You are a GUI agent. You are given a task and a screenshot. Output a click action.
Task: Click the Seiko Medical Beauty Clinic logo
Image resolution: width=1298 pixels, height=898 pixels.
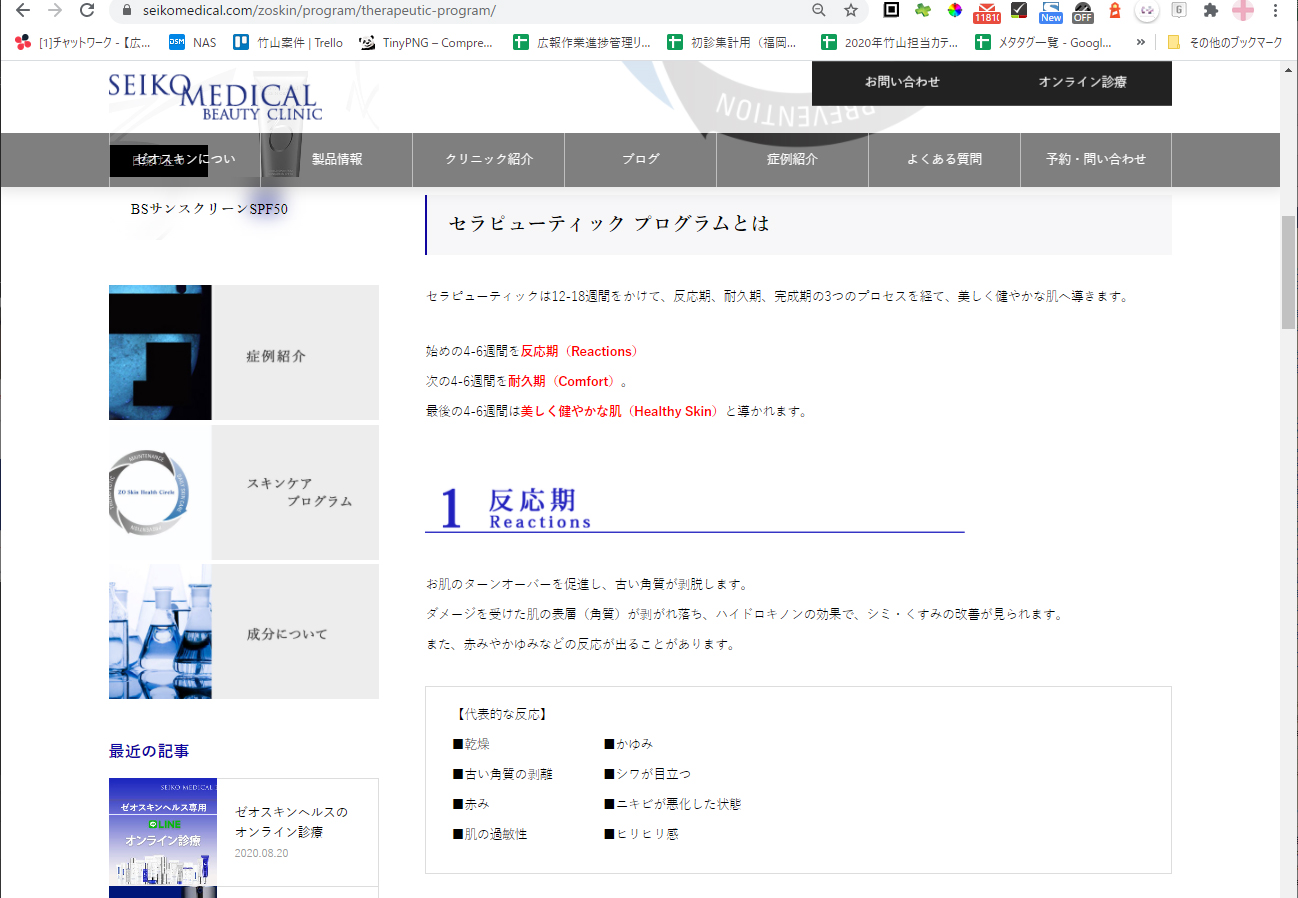click(216, 98)
